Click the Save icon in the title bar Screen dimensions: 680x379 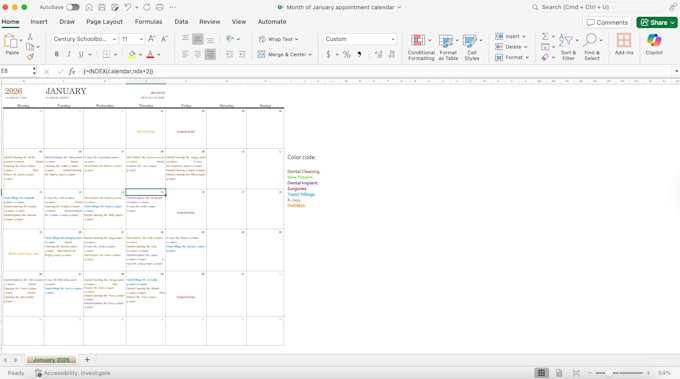coord(102,7)
